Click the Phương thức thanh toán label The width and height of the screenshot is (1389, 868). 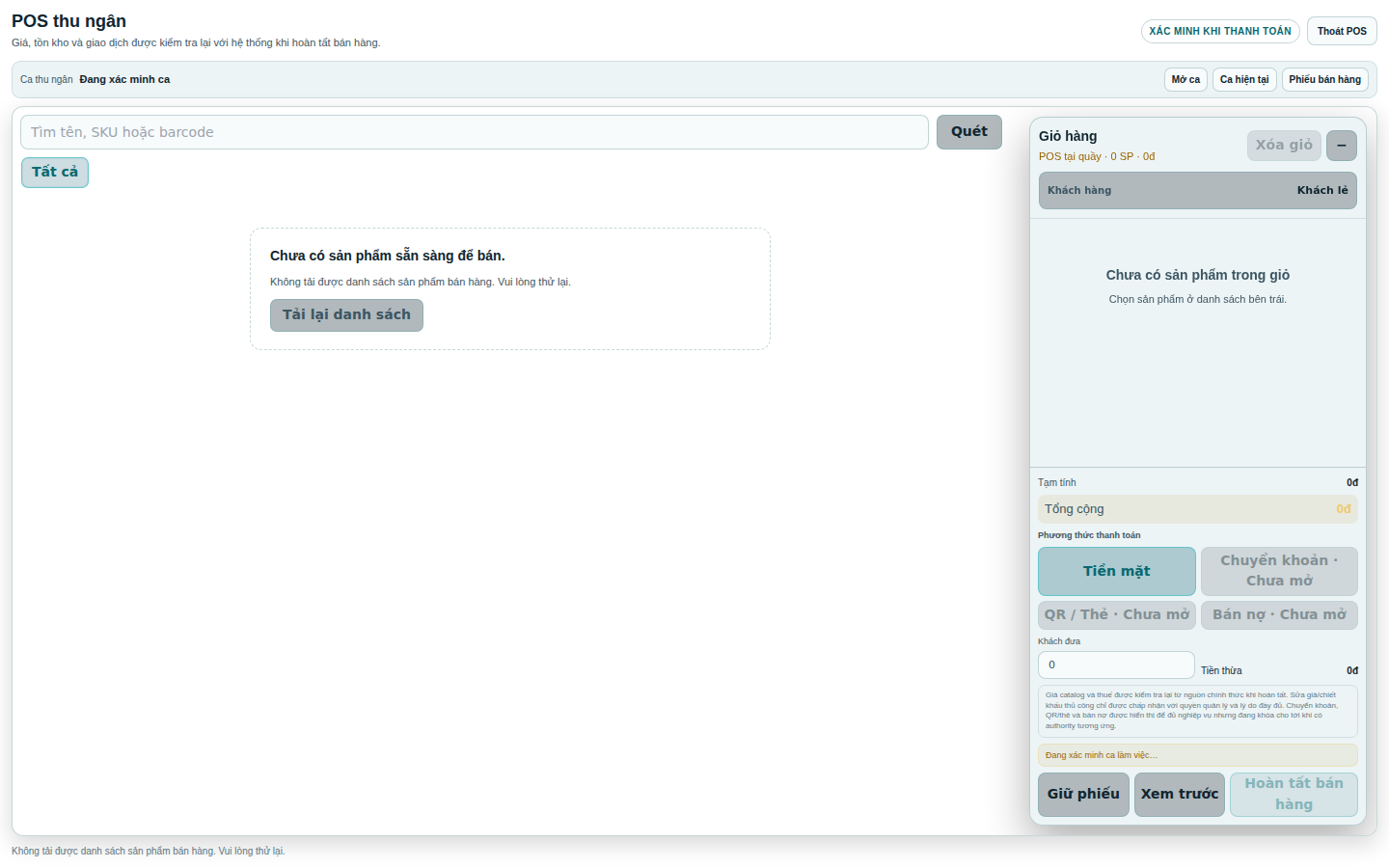pyautogui.click(x=1089, y=535)
